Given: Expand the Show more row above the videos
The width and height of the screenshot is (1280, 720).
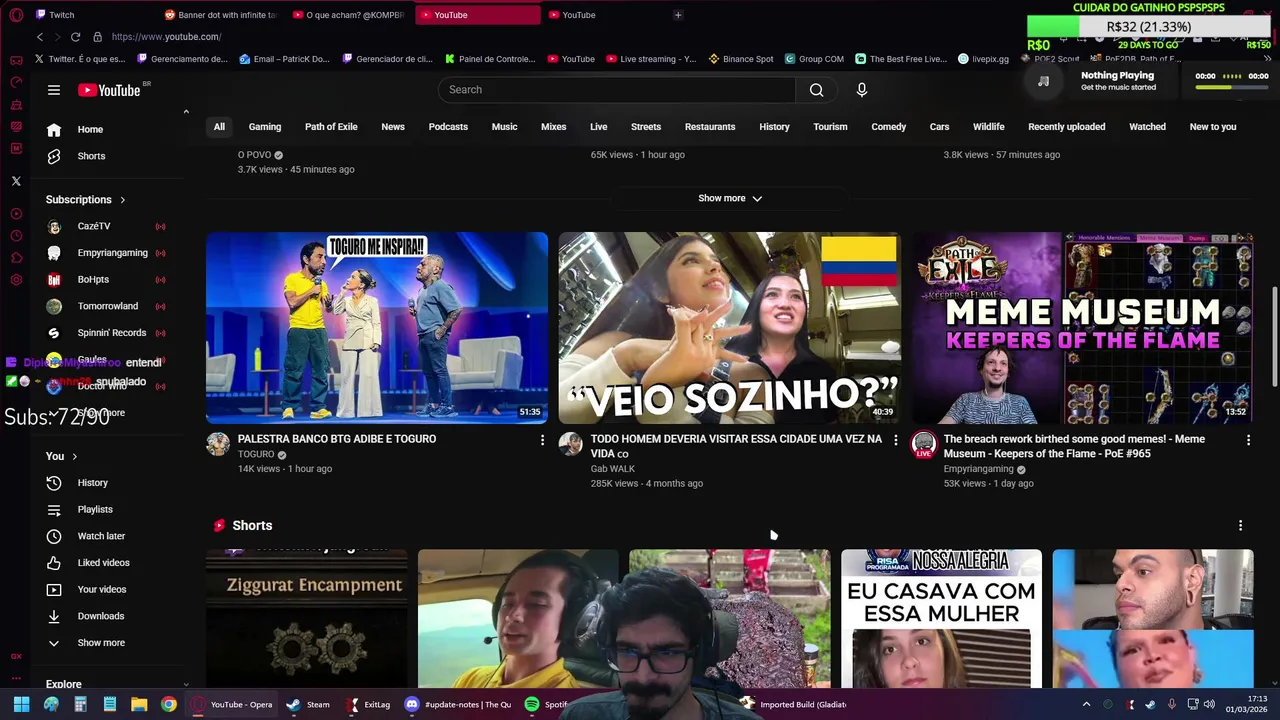Looking at the screenshot, I should coord(729,198).
